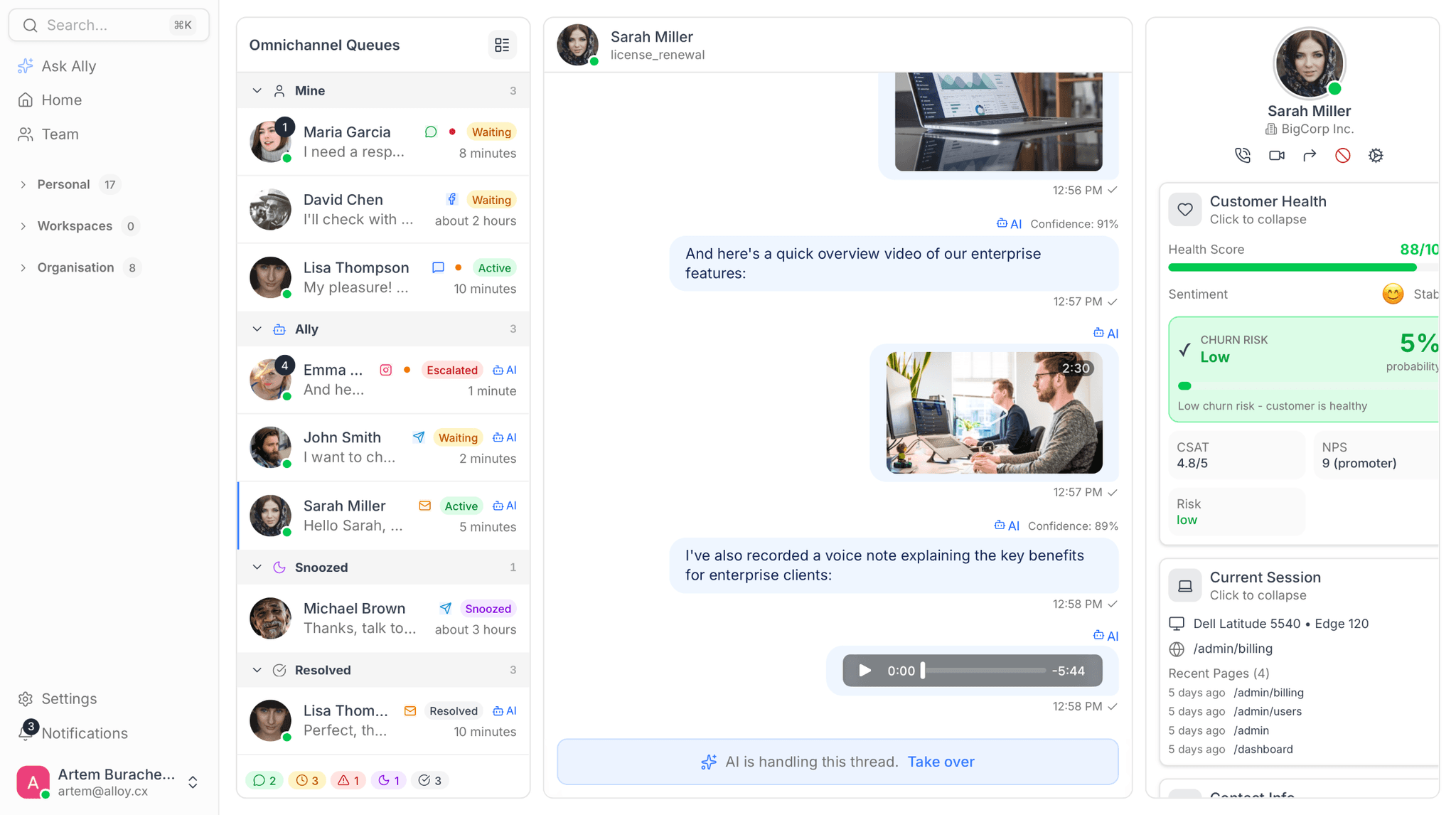Toggle the green chat count filter chip
Viewport: 1456px width, 815px height.
coord(264,780)
